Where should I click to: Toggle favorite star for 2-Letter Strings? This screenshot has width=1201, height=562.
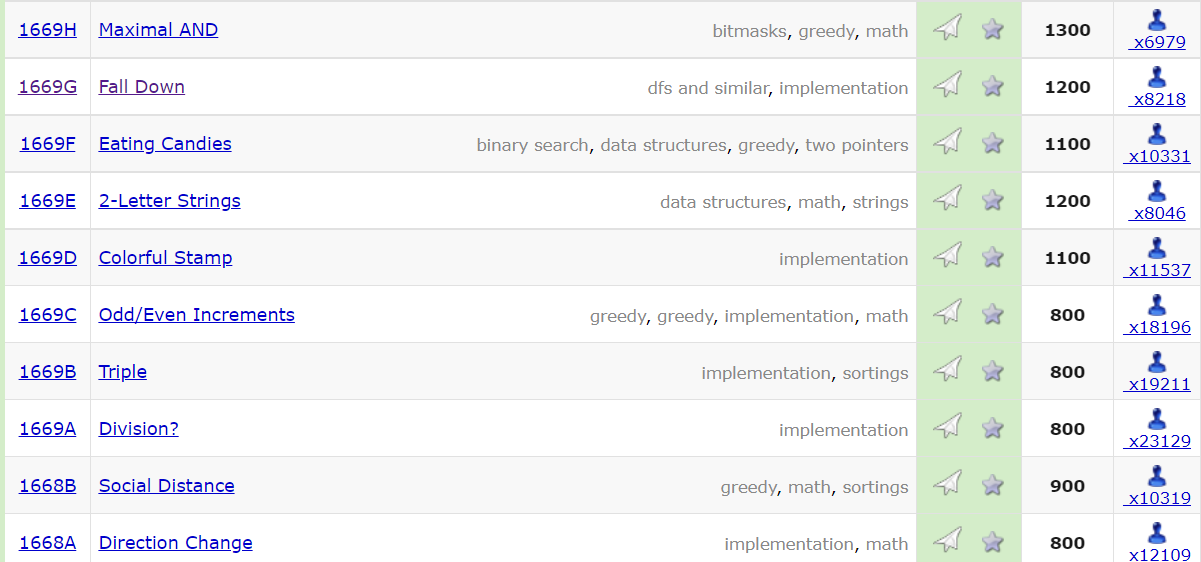[x=992, y=200]
